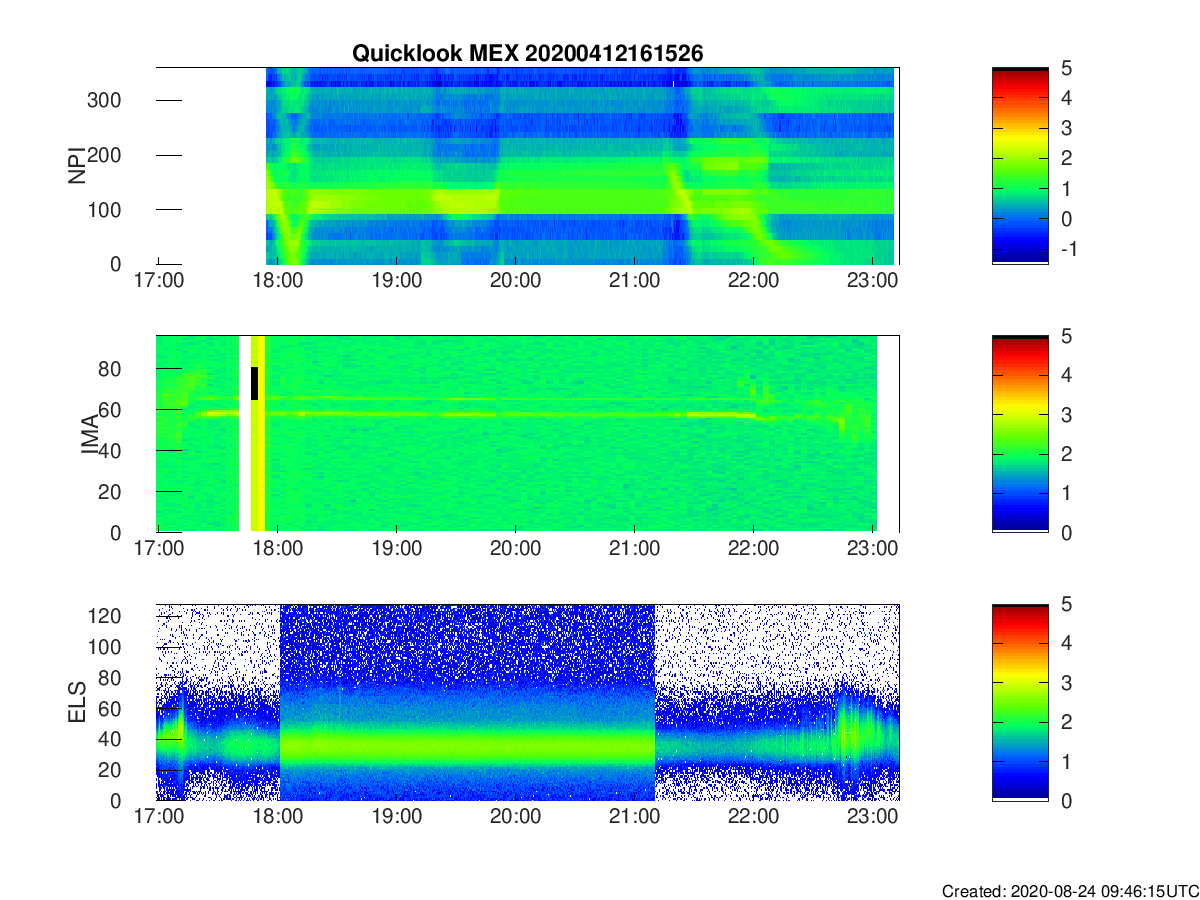Screen dimensions: 1200x900
Task: Click the '22:00' tick under ELS panel
Action: pos(753,817)
